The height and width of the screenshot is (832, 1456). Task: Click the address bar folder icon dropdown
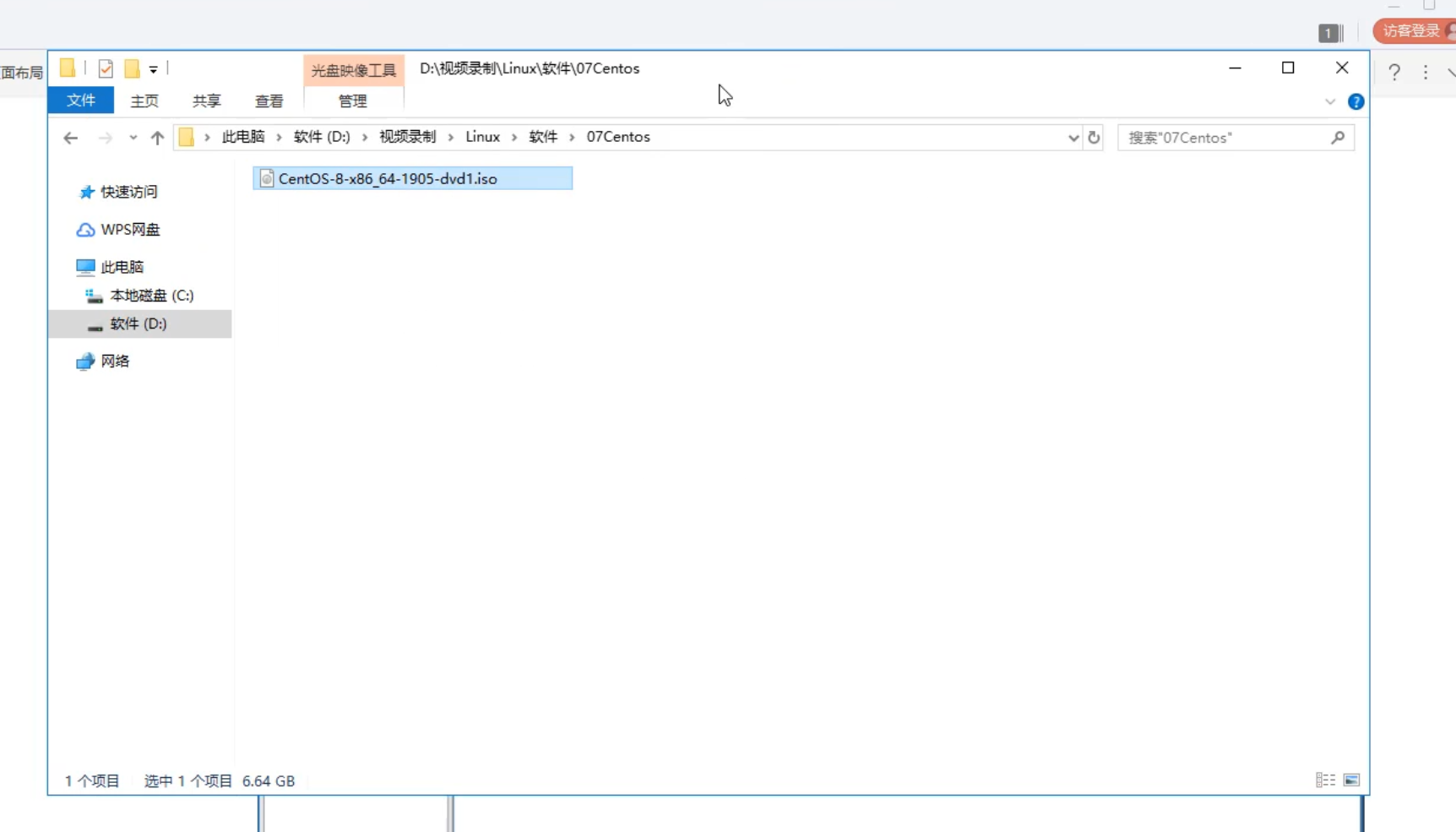click(187, 138)
